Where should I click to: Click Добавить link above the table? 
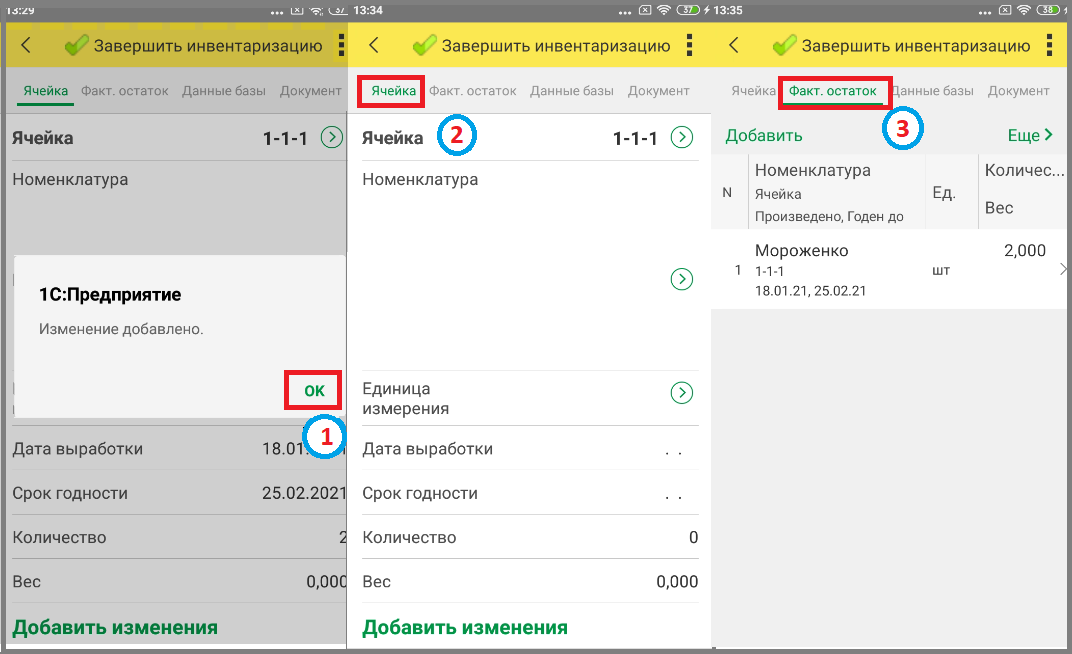[764, 135]
